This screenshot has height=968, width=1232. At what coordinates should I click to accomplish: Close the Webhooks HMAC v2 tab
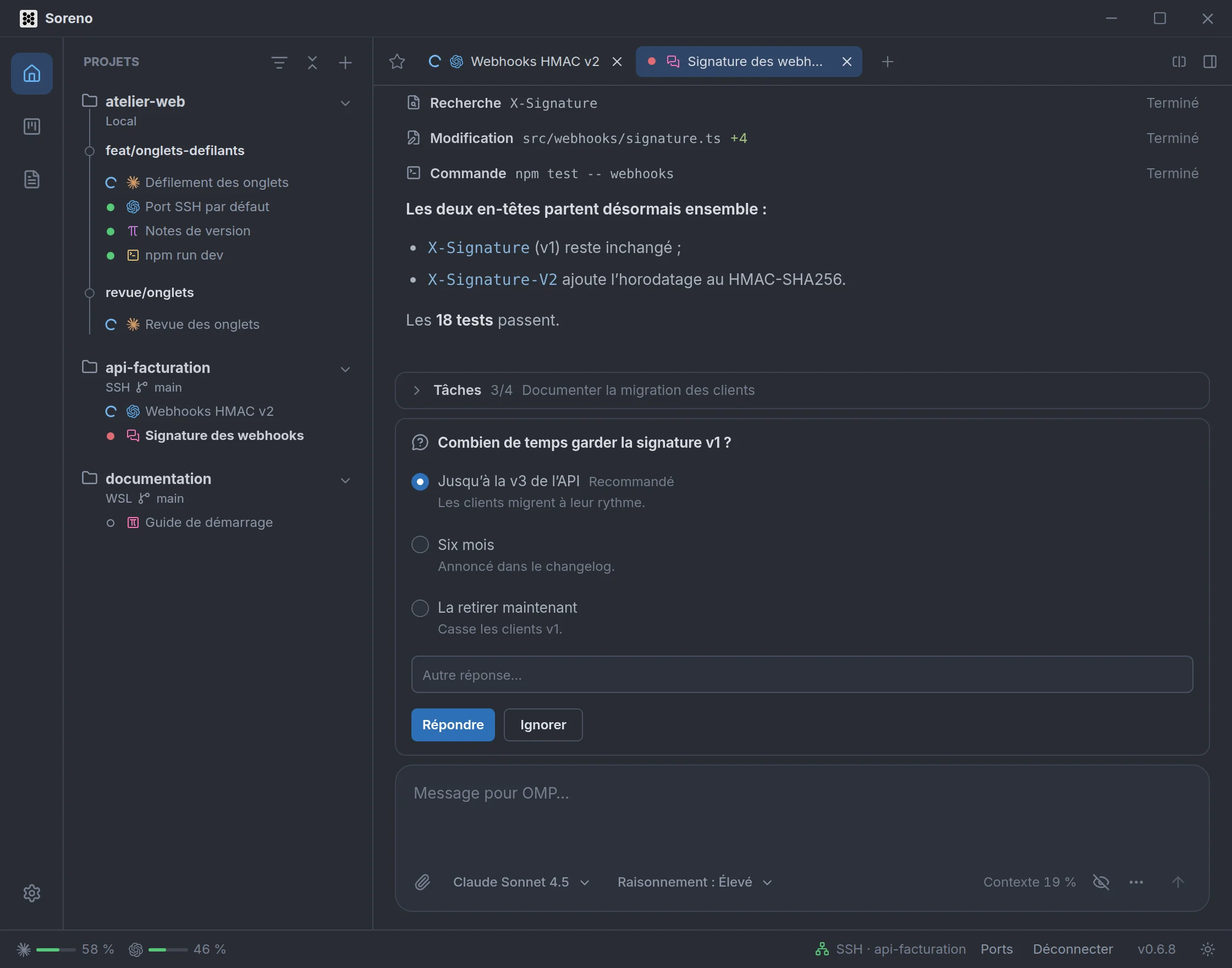pos(617,62)
